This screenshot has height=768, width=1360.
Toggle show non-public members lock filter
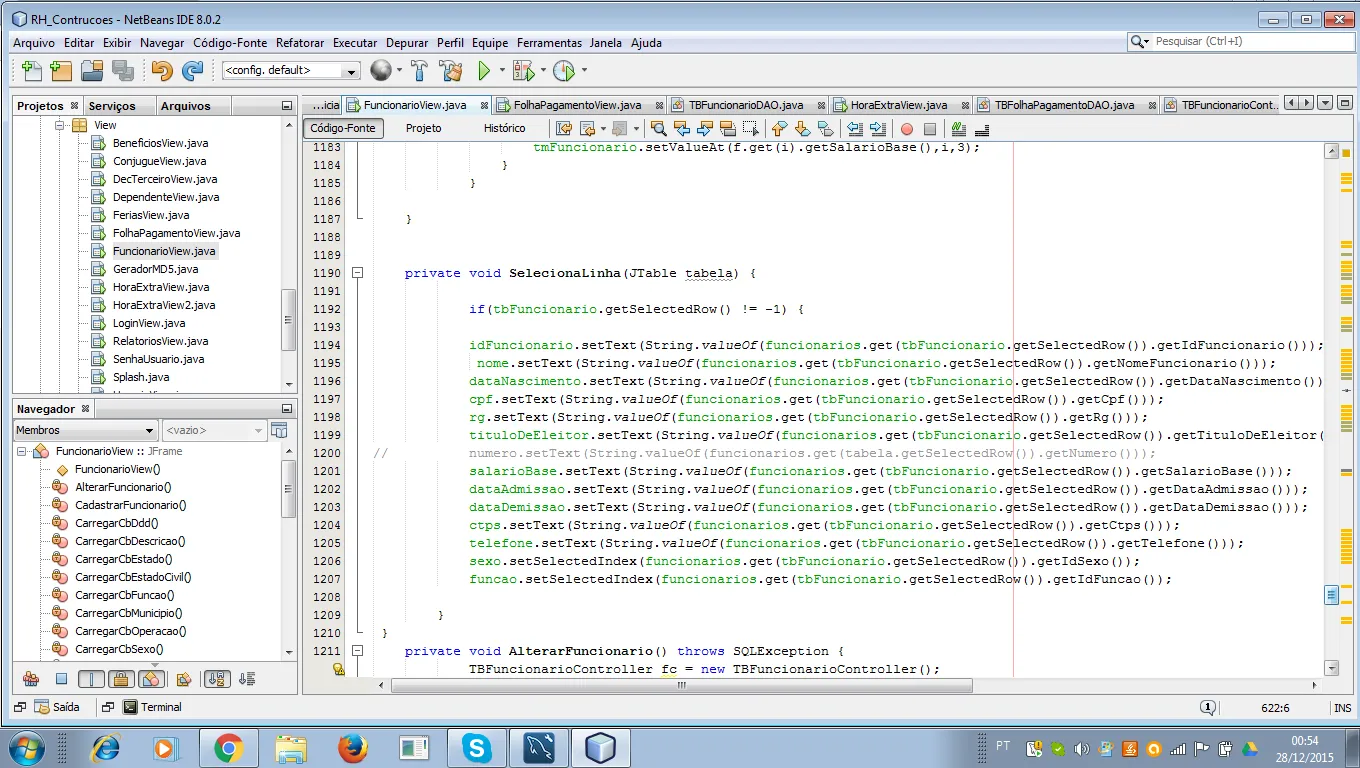click(120, 680)
